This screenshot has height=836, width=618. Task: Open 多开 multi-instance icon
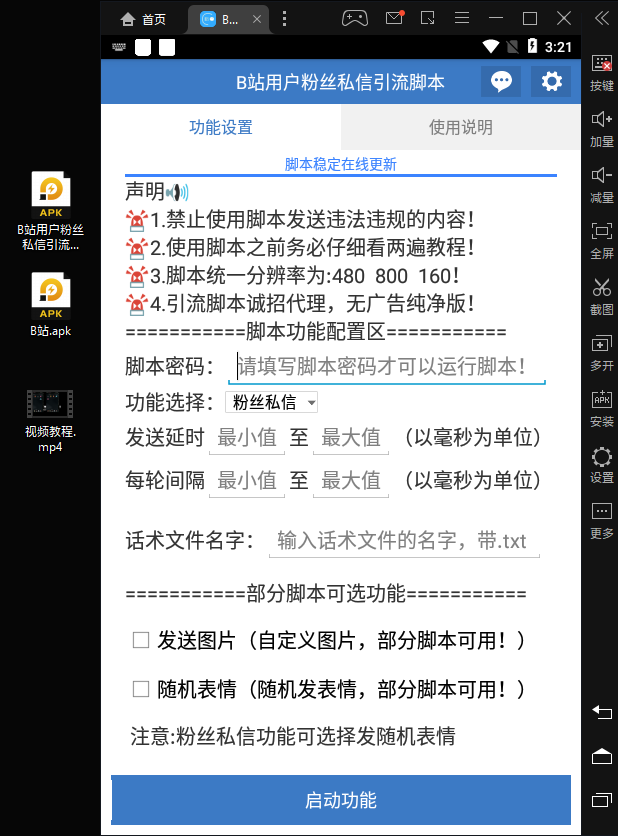[x=601, y=352]
